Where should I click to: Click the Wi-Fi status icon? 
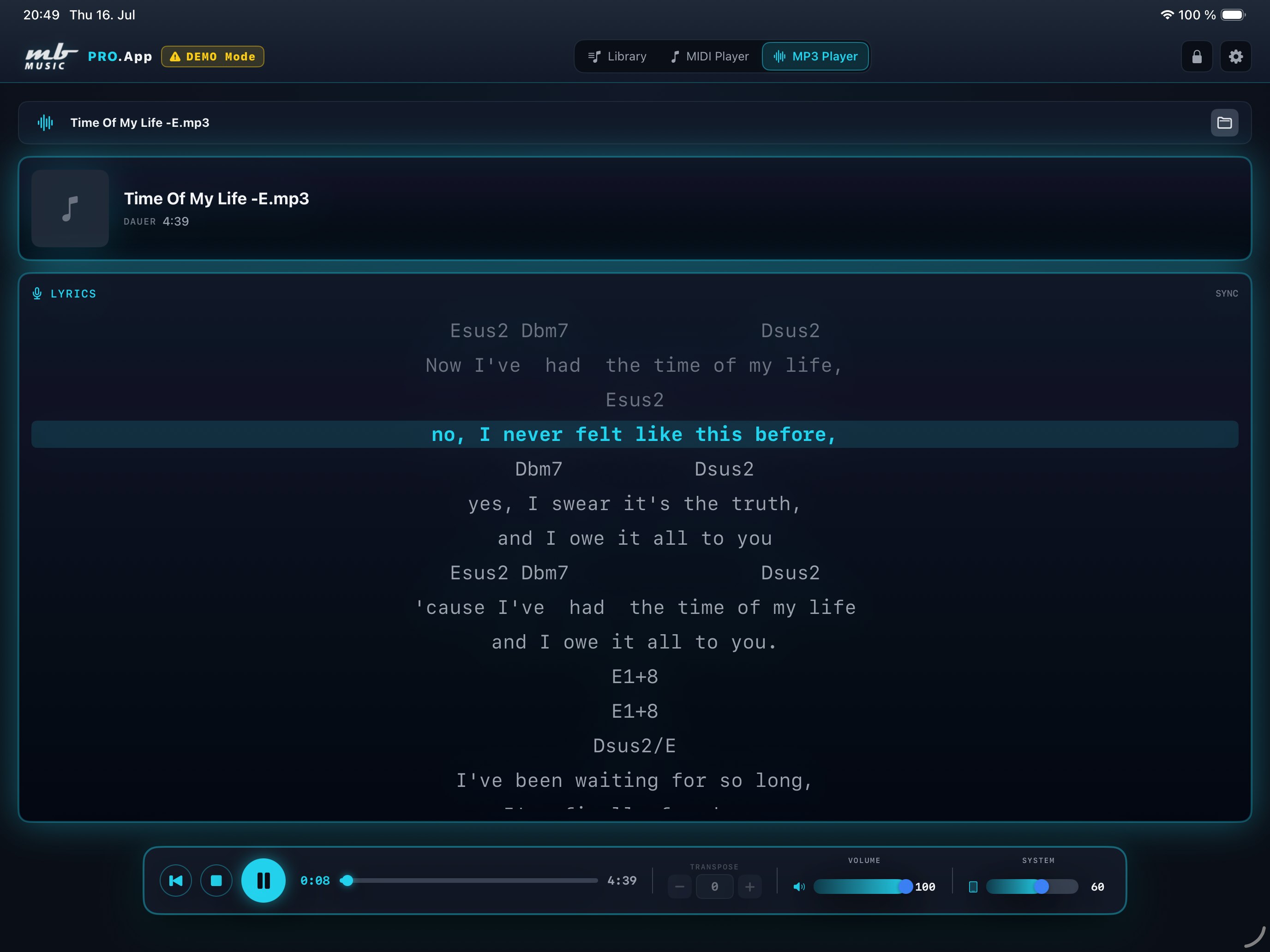pyautogui.click(x=1166, y=15)
